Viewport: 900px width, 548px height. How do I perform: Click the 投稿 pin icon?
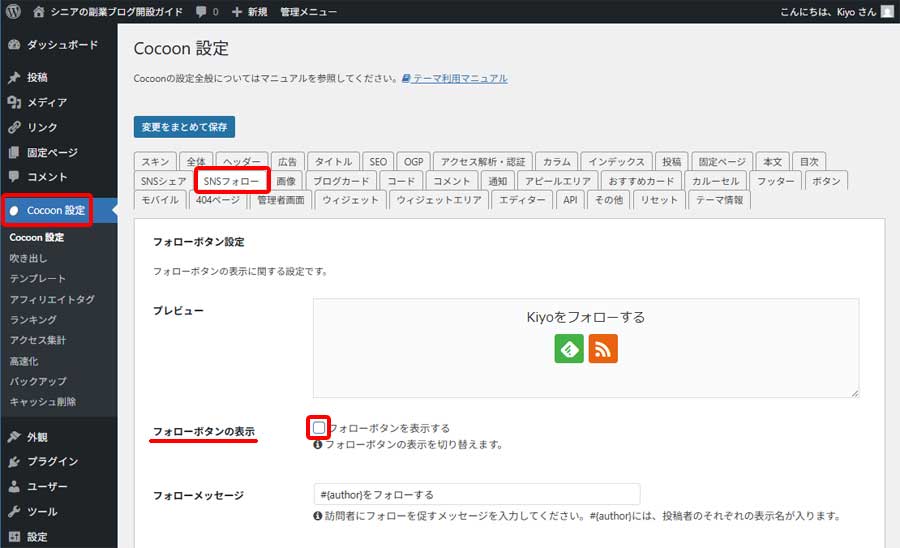[14, 77]
